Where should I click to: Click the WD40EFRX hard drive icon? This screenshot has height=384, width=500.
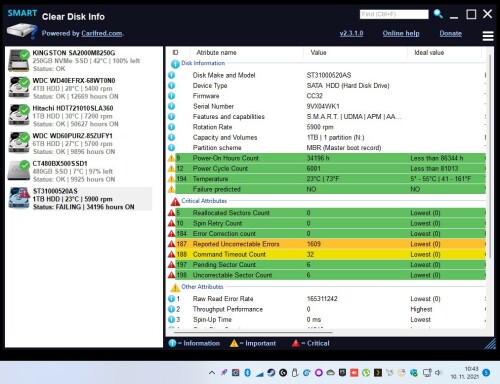click(19, 88)
